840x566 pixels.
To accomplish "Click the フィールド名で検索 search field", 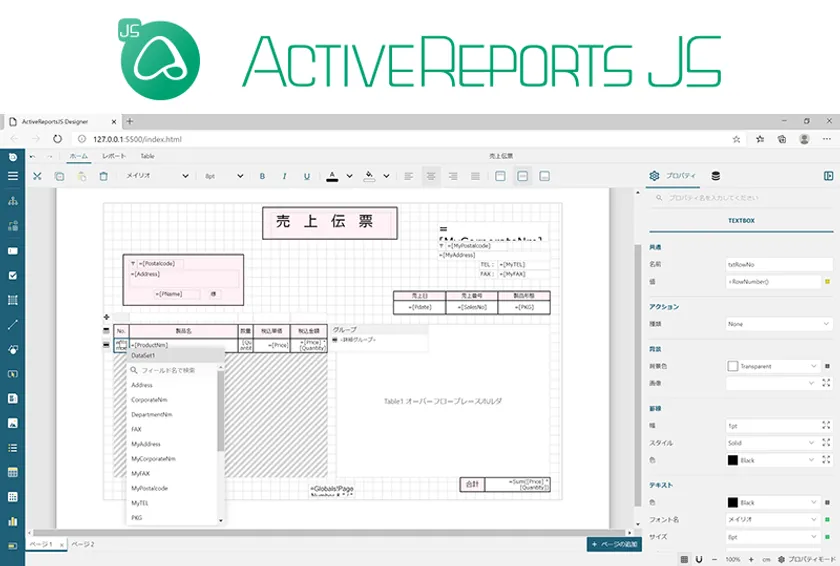I will (x=171, y=370).
